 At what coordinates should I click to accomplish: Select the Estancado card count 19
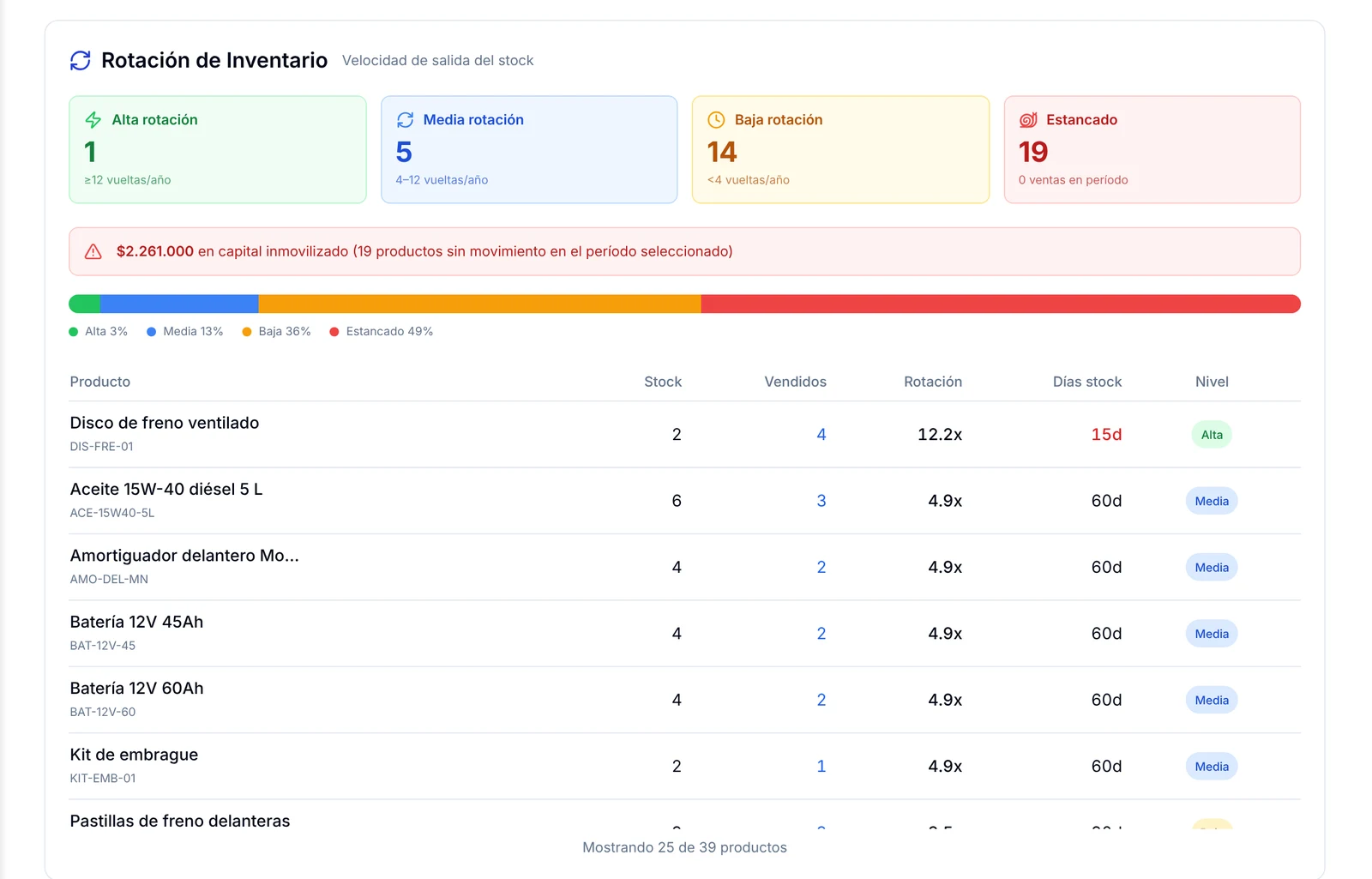[1033, 152]
